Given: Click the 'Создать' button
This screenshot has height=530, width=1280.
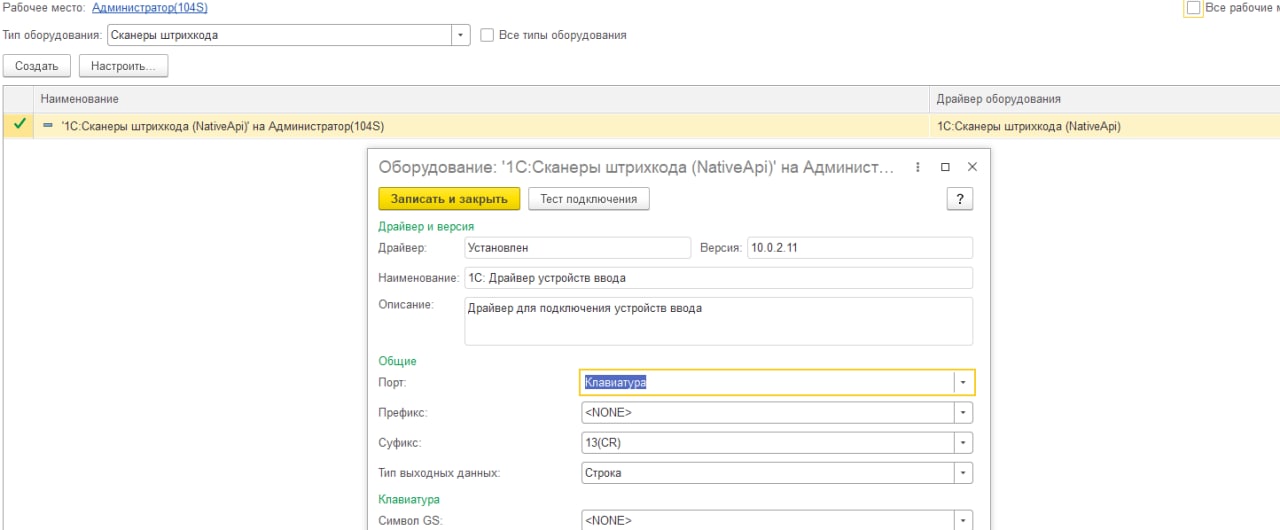Looking at the screenshot, I should [x=37, y=66].
